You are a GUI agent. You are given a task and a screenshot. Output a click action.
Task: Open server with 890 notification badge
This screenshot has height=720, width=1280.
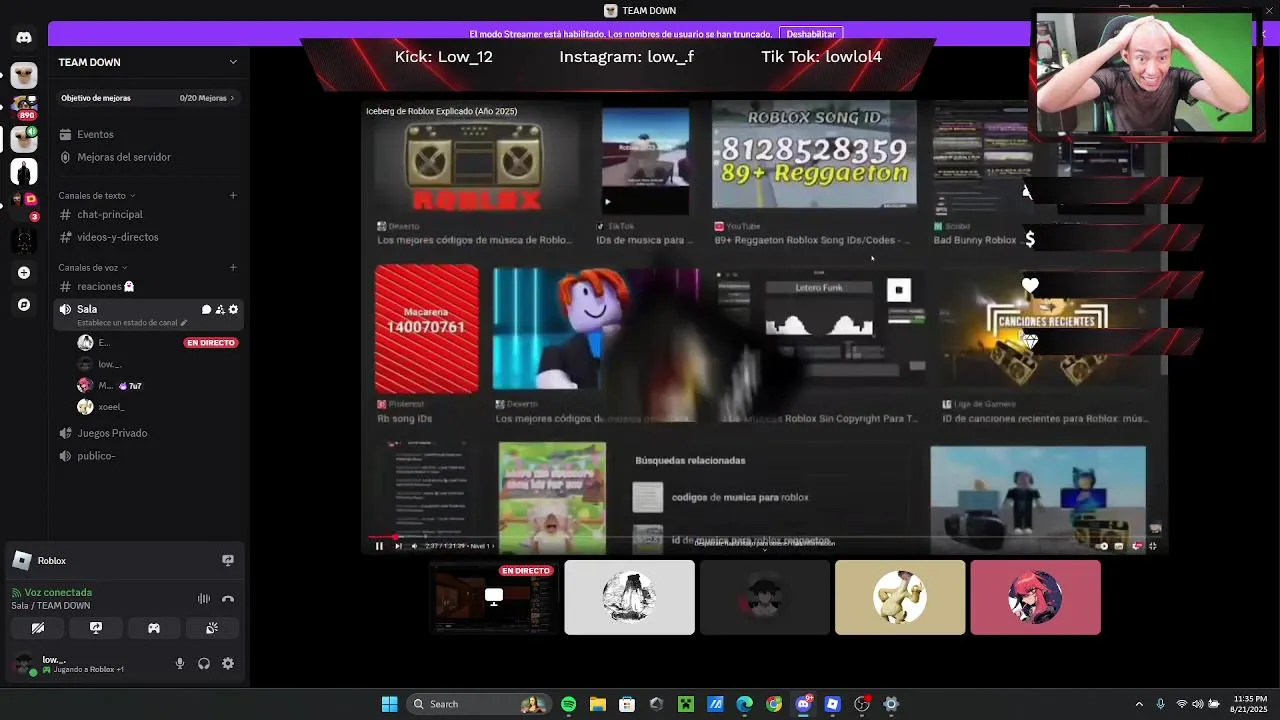(x=24, y=108)
